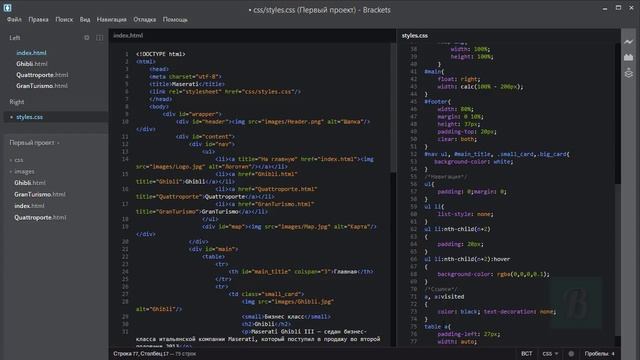
Task: Click the layers icon in right toolbar
Action: tap(629, 73)
